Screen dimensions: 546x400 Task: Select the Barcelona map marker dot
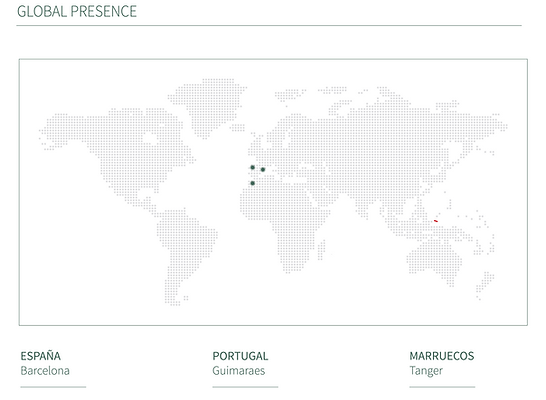[x=263, y=170]
